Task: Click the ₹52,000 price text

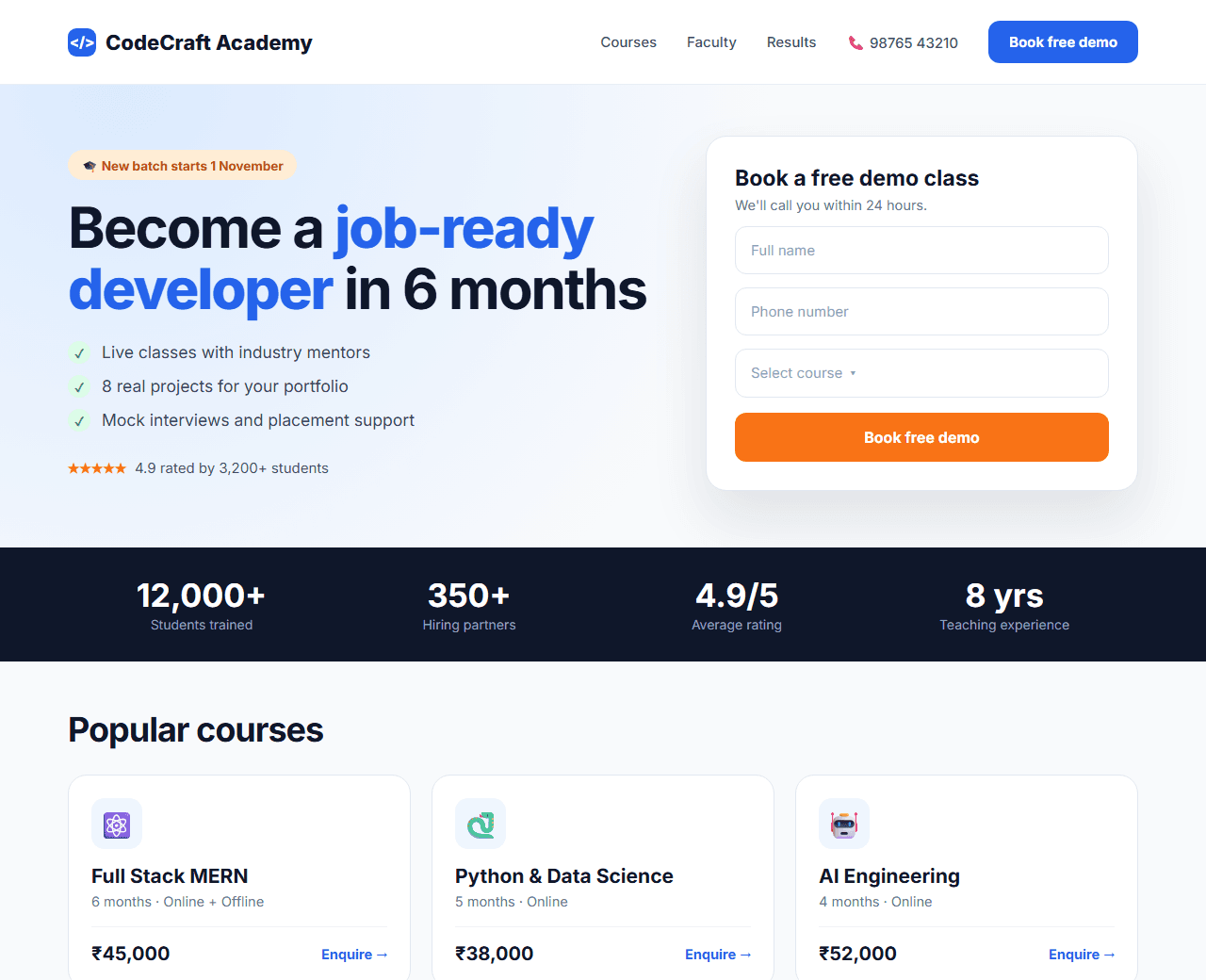Action: point(858,954)
